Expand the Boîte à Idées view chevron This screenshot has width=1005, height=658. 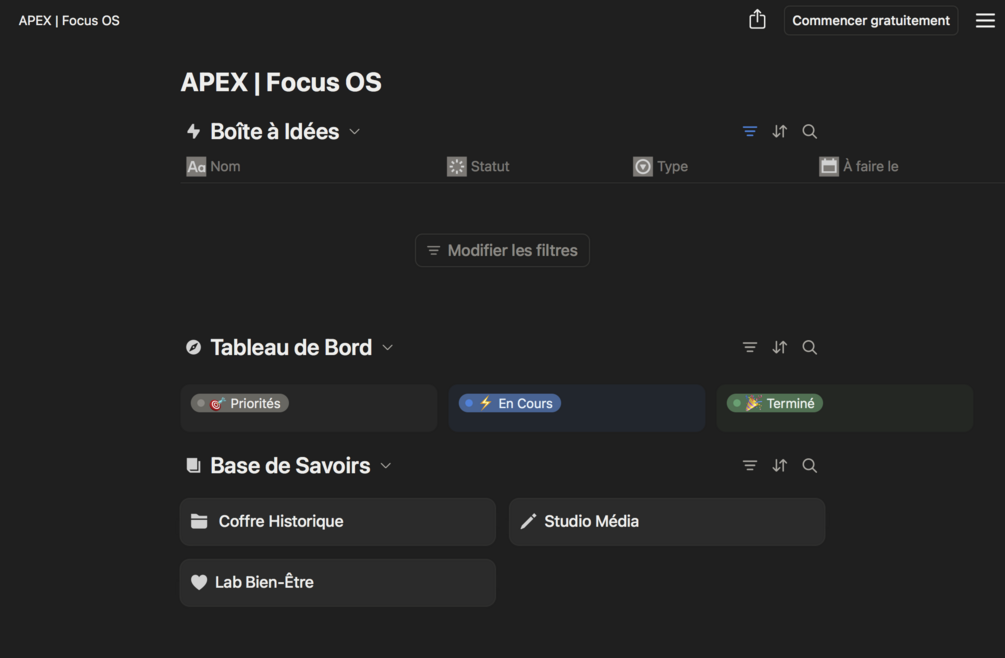click(354, 132)
